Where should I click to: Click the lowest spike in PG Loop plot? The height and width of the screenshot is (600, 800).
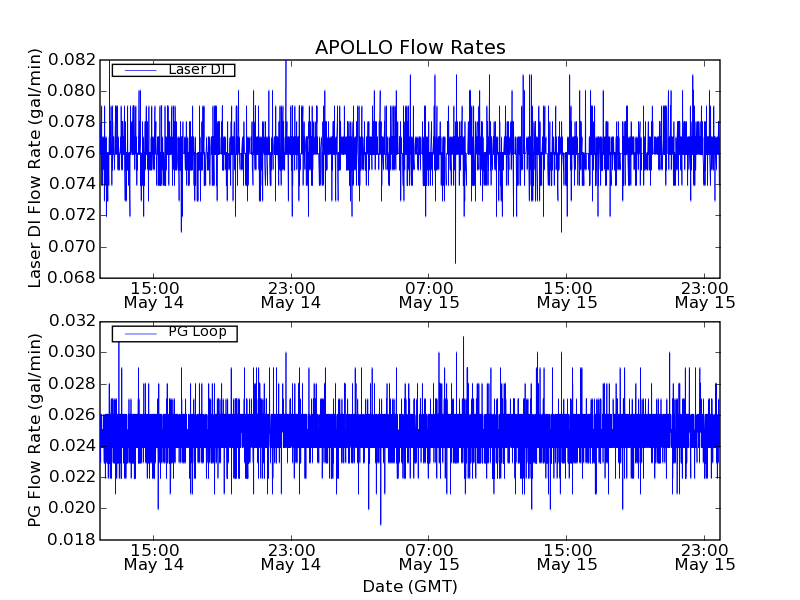[380, 522]
